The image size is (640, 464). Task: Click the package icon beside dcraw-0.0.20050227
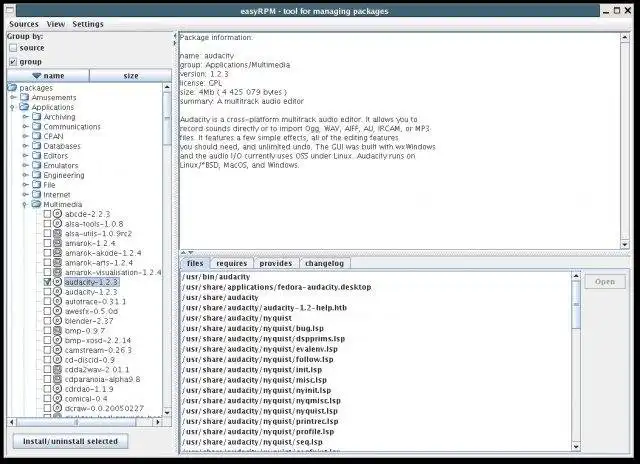[x=58, y=408]
